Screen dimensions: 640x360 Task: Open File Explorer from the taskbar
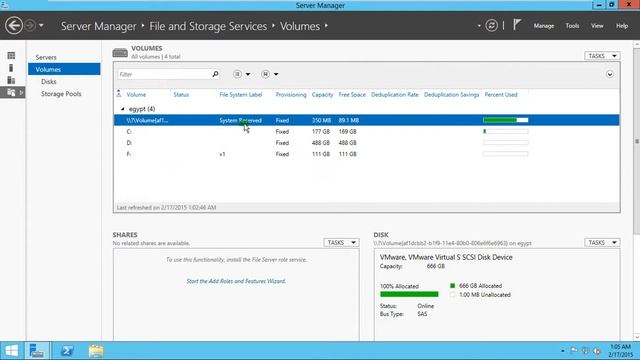(x=96, y=351)
